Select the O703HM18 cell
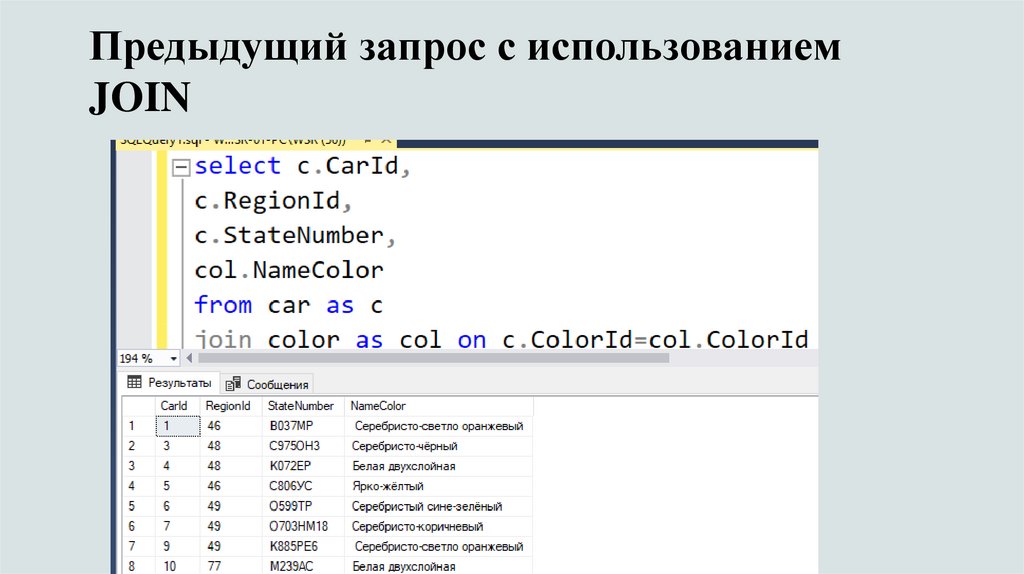The width and height of the screenshot is (1024, 574). (x=303, y=526)
